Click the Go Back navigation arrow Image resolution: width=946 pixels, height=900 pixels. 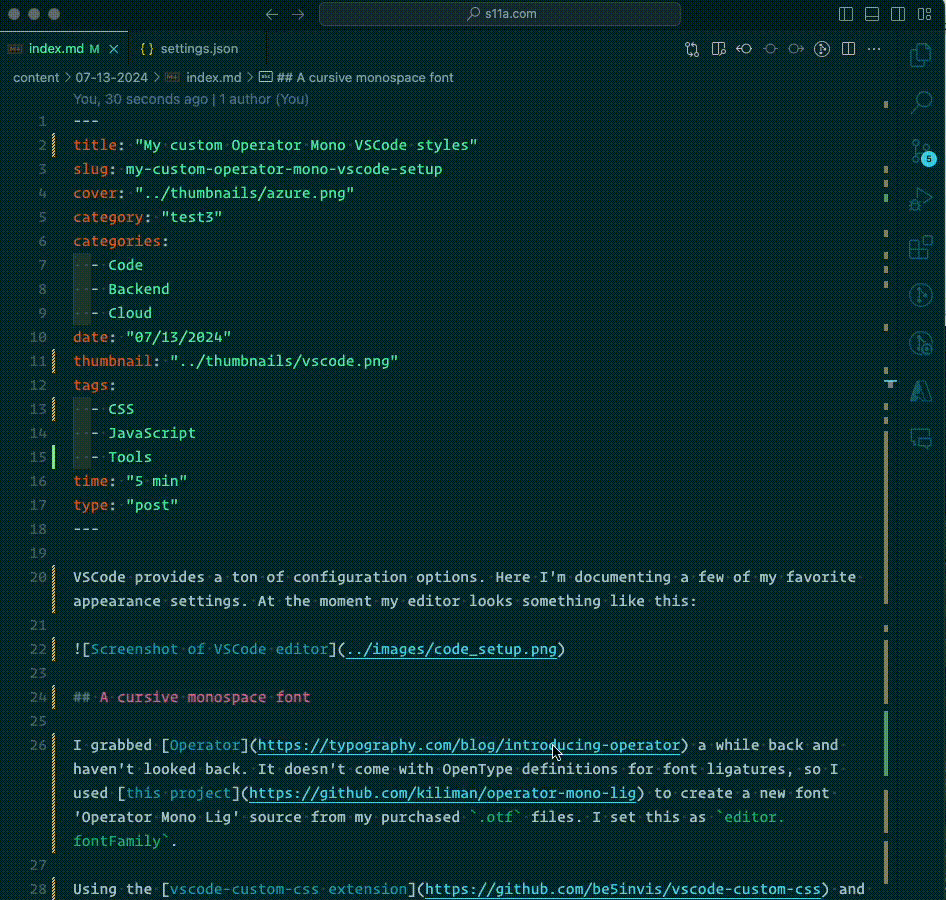coord(271,14)
